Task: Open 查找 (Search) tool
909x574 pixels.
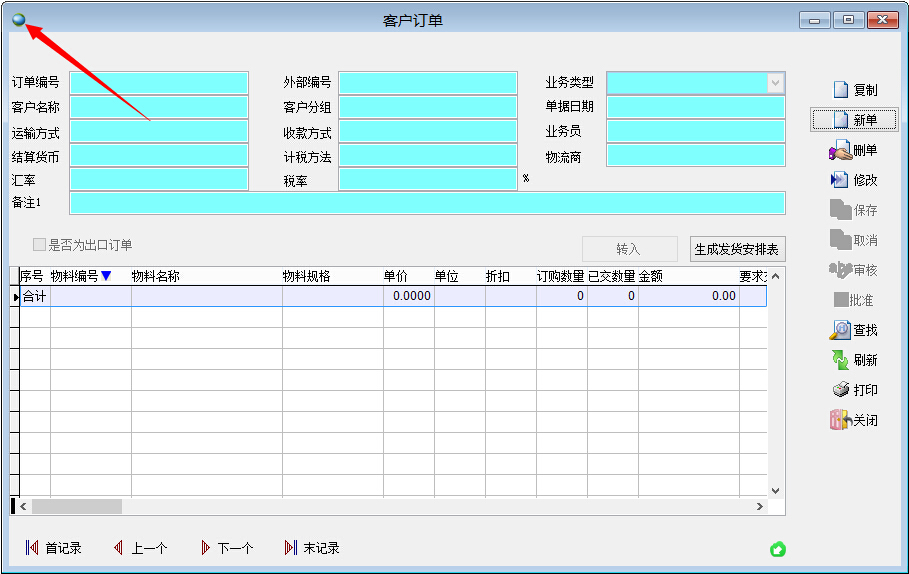Action: click(x=841, y=330)
